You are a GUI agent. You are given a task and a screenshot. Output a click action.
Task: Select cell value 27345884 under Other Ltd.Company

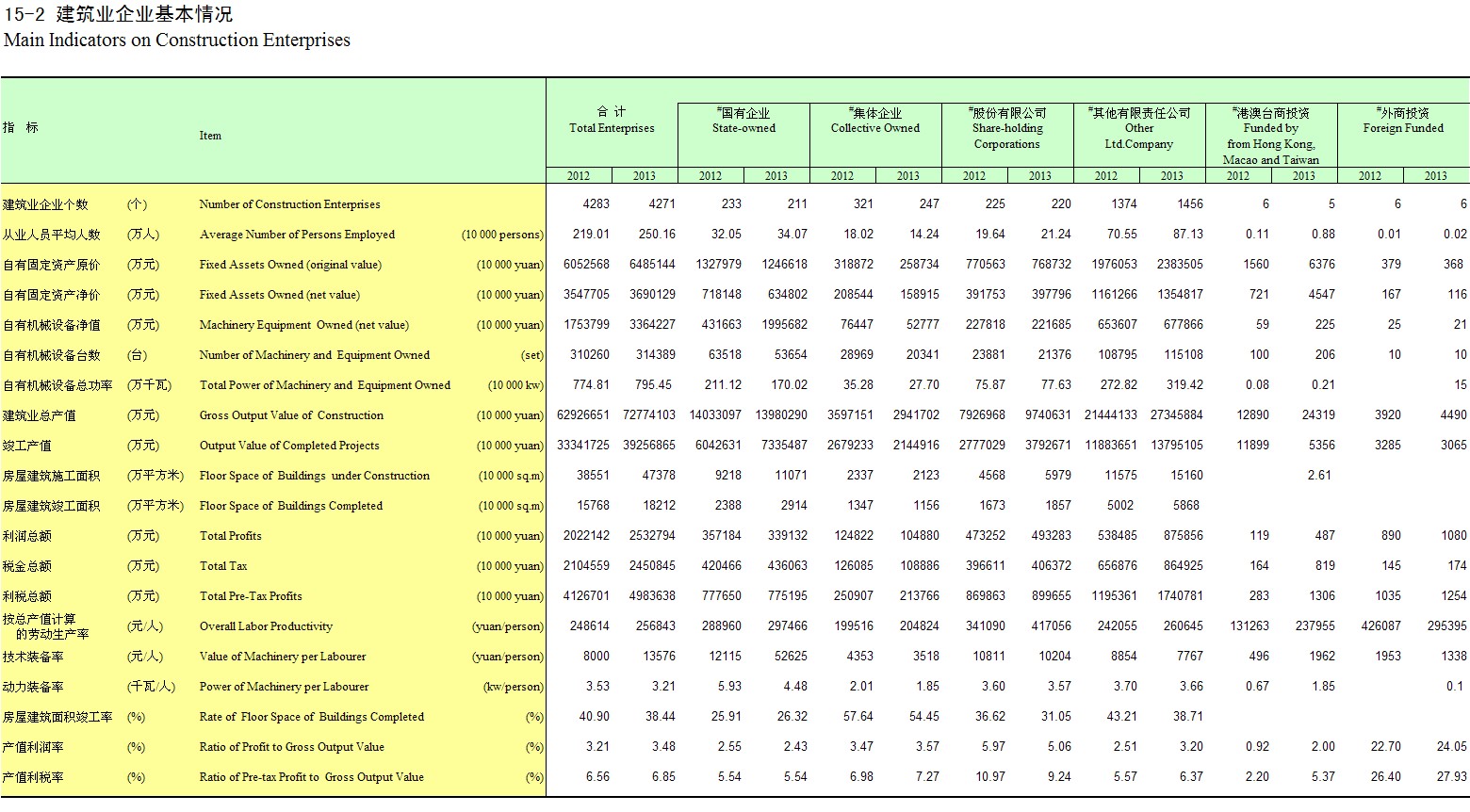pos(1177,415)
